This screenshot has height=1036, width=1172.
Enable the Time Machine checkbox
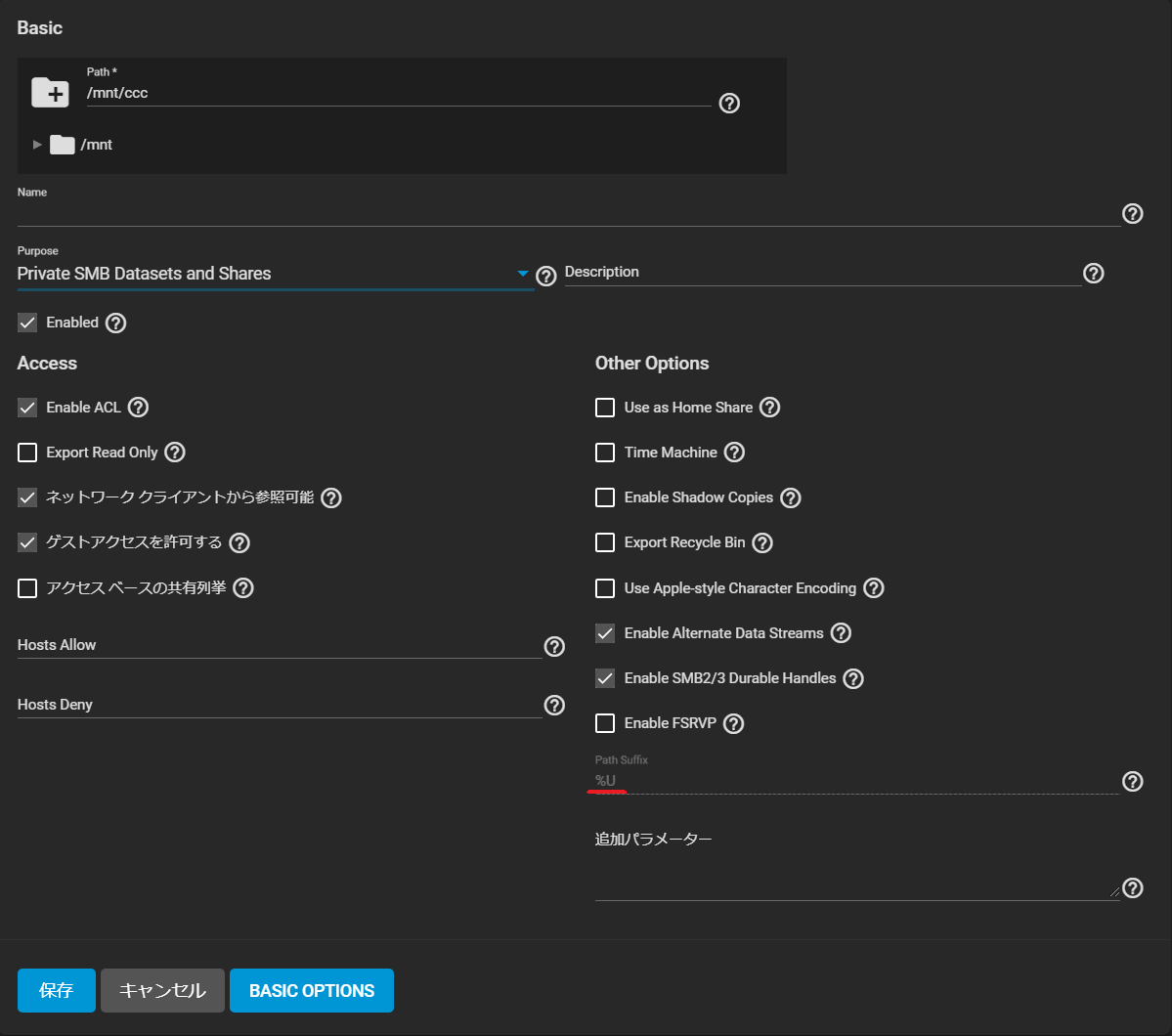(x=605, y=453)
